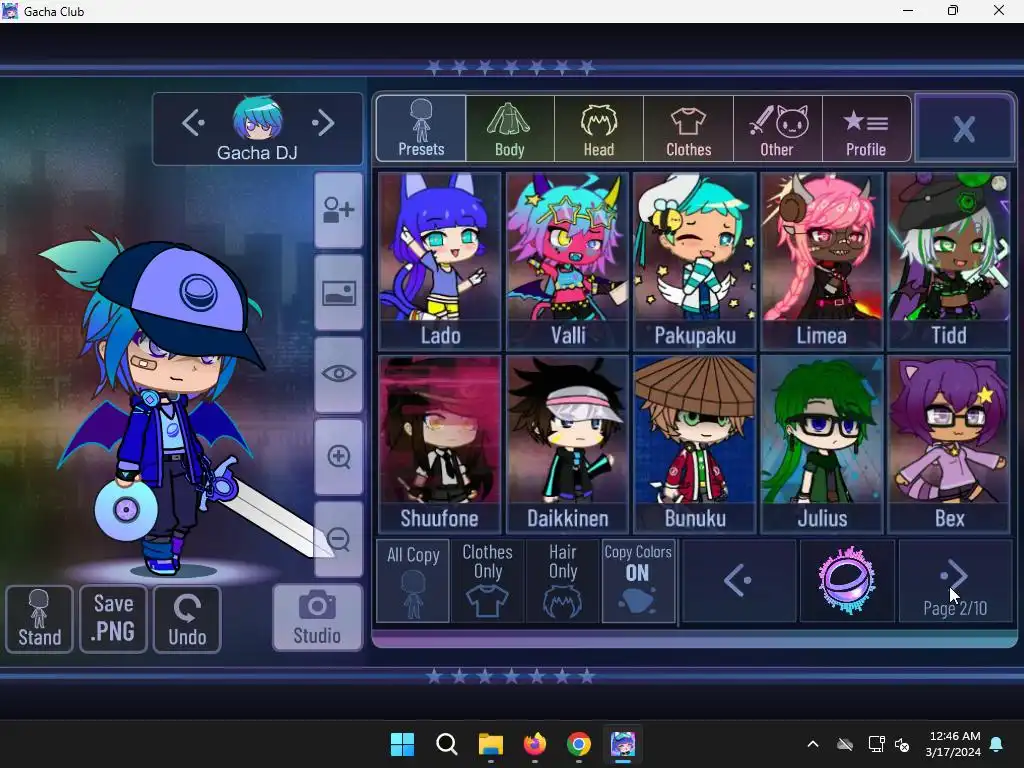The width and height of the screenshot is (1024, 768).
Task: Choose the Valli preset
Action: point(568,261)
